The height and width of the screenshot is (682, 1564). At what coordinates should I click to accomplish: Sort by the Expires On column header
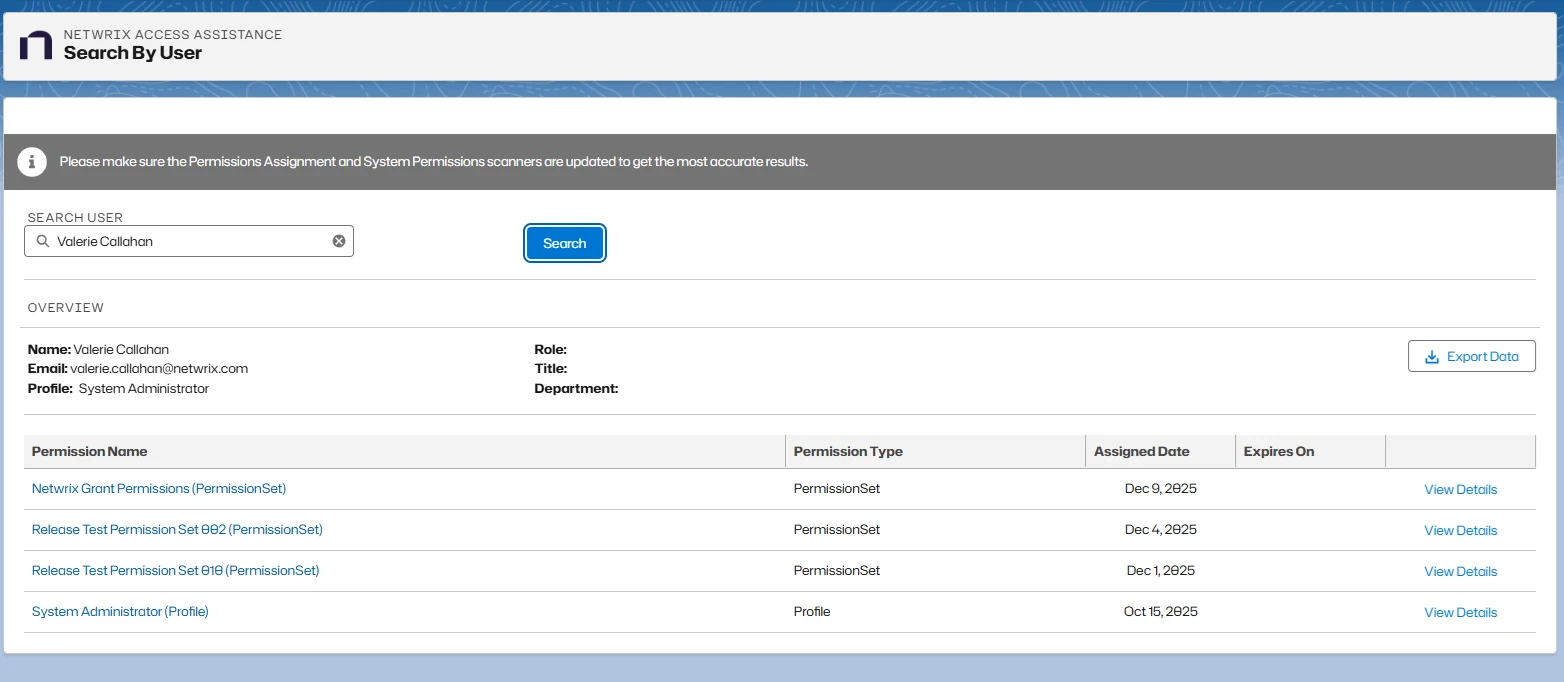1278,452
